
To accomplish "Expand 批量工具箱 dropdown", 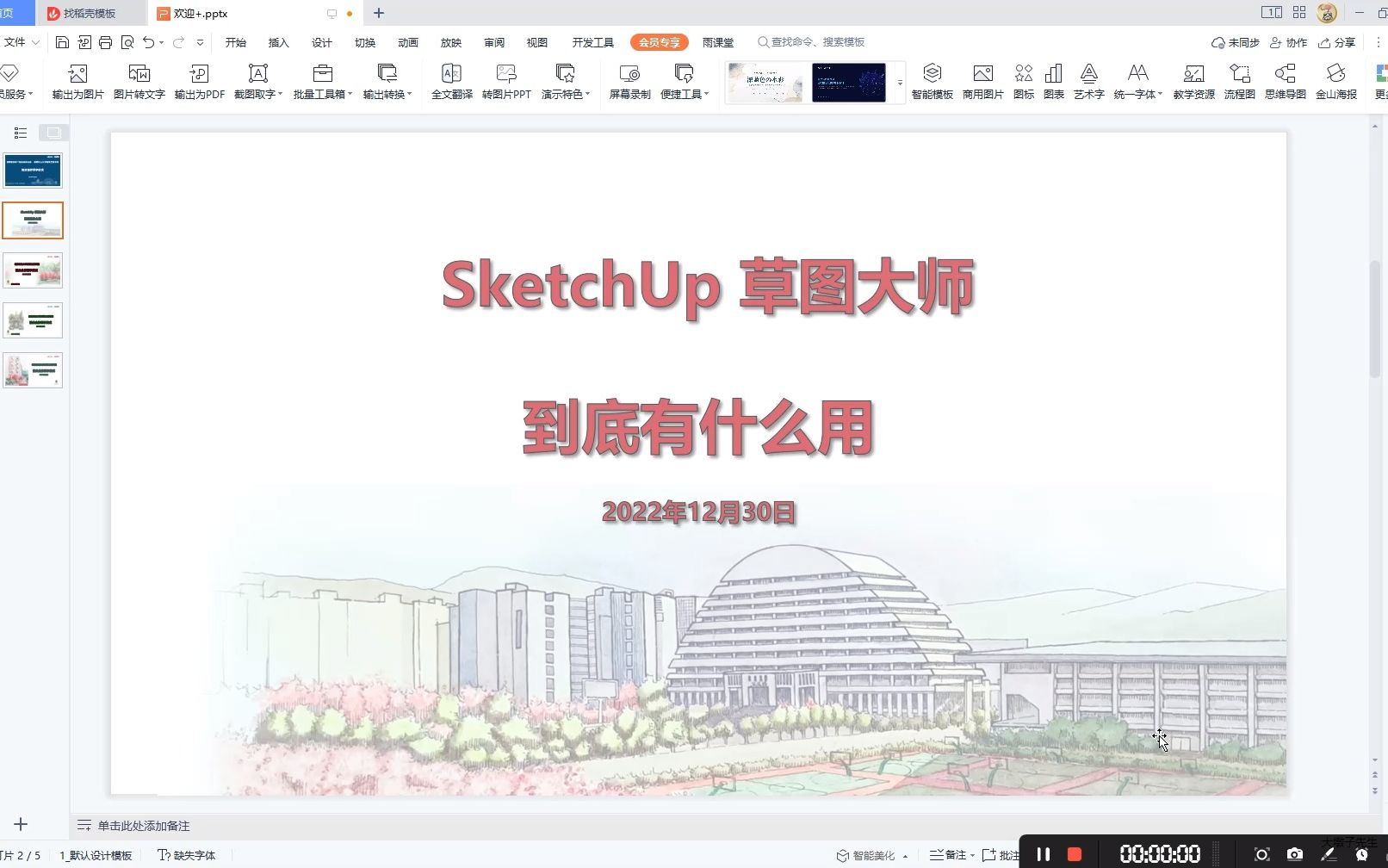I will tap(350, 94).
